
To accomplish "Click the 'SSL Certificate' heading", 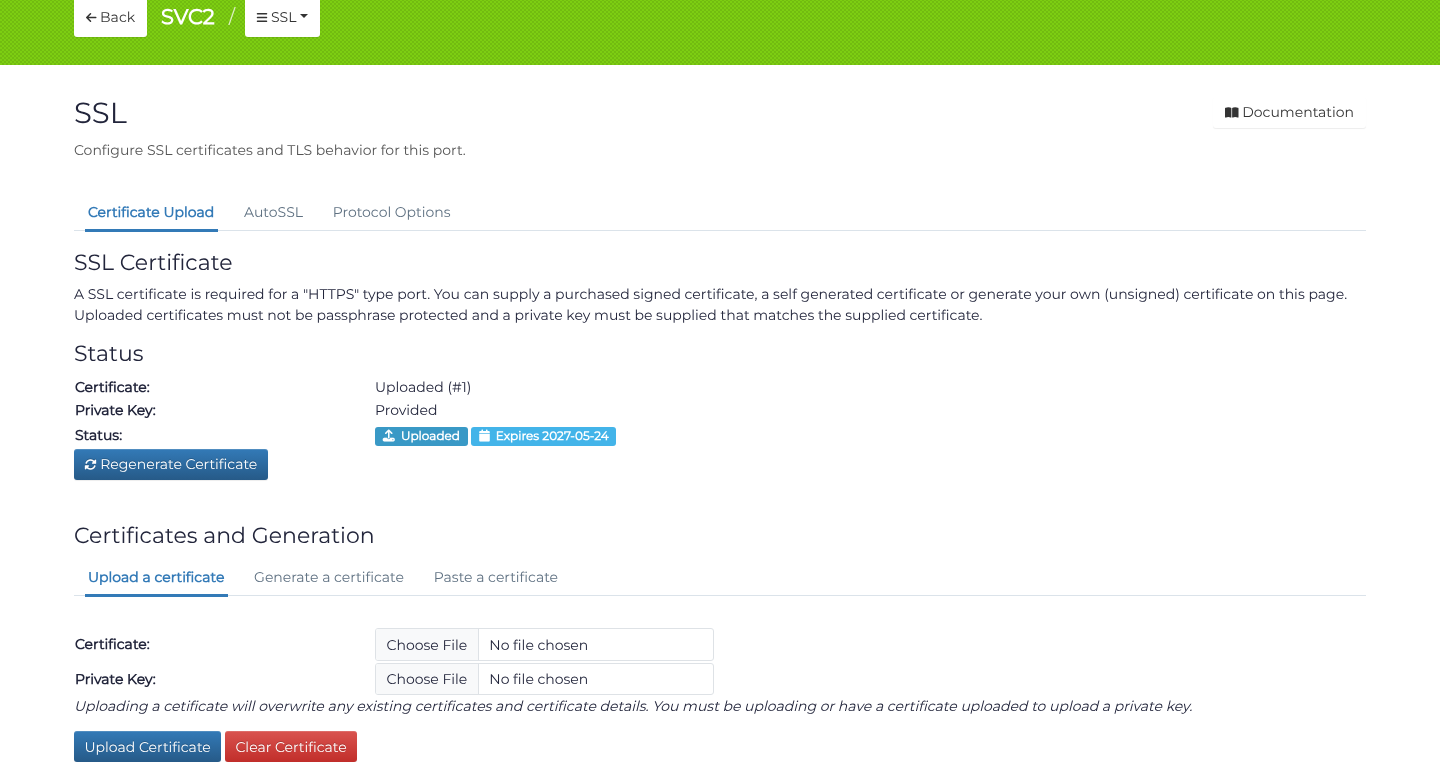I will tap(153, 262).
